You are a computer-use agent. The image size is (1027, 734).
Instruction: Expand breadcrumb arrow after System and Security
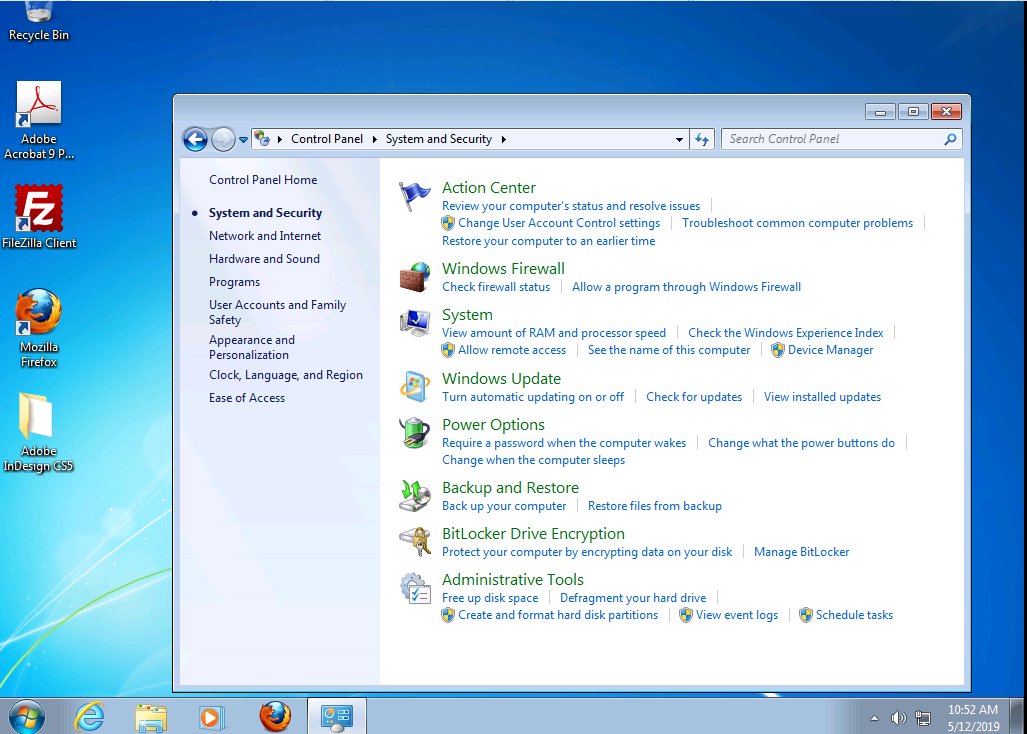point(504,139)
